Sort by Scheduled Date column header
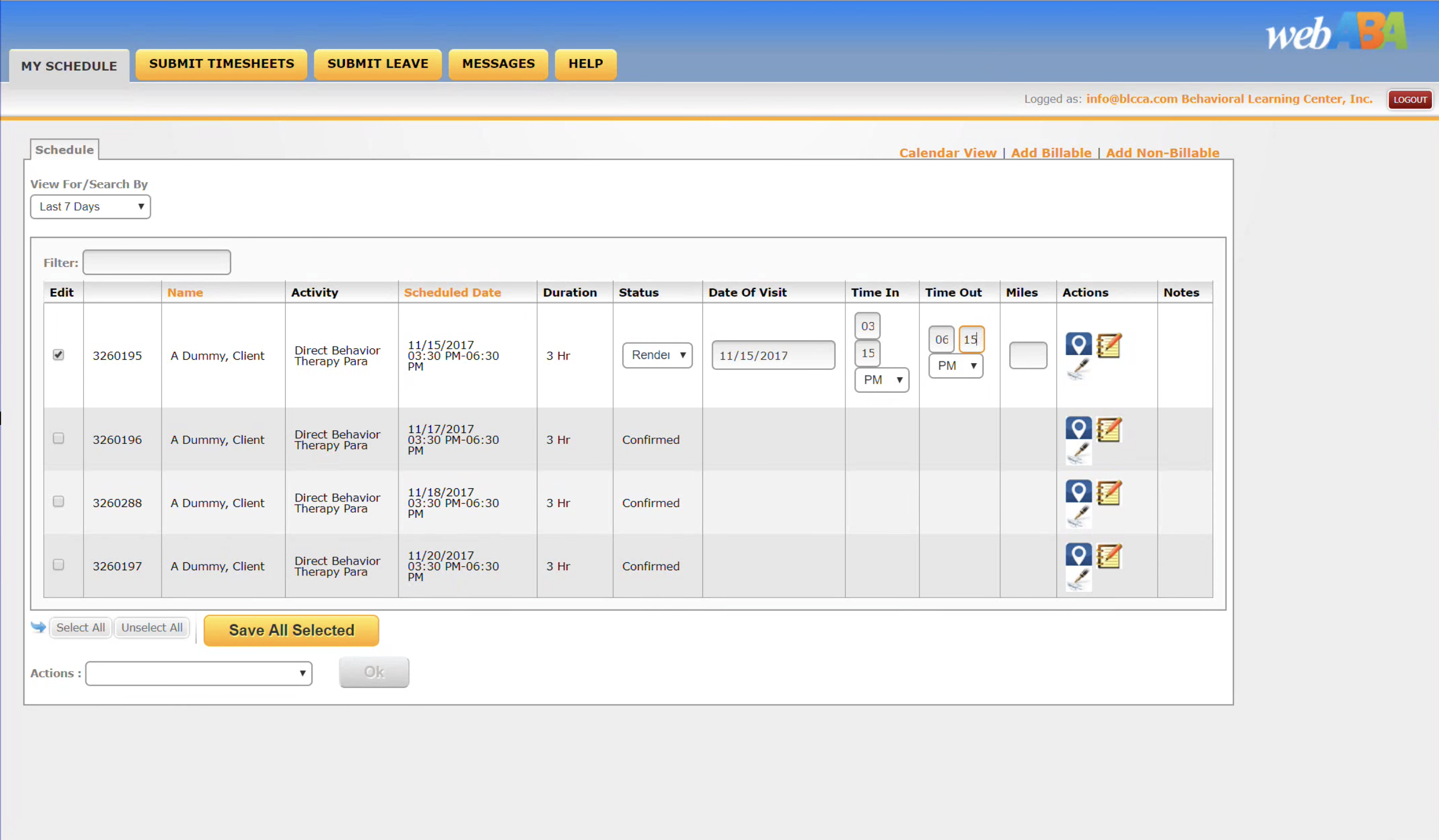Screen dimensions: 1439x840 click(453, 293)
